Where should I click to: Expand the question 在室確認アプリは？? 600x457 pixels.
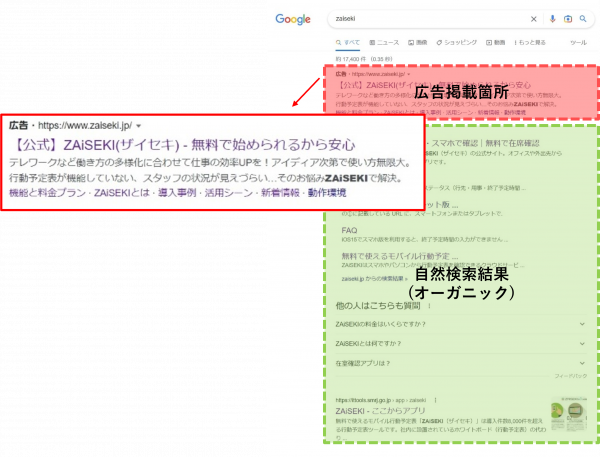pyautogui.click(x=461, y=363)
